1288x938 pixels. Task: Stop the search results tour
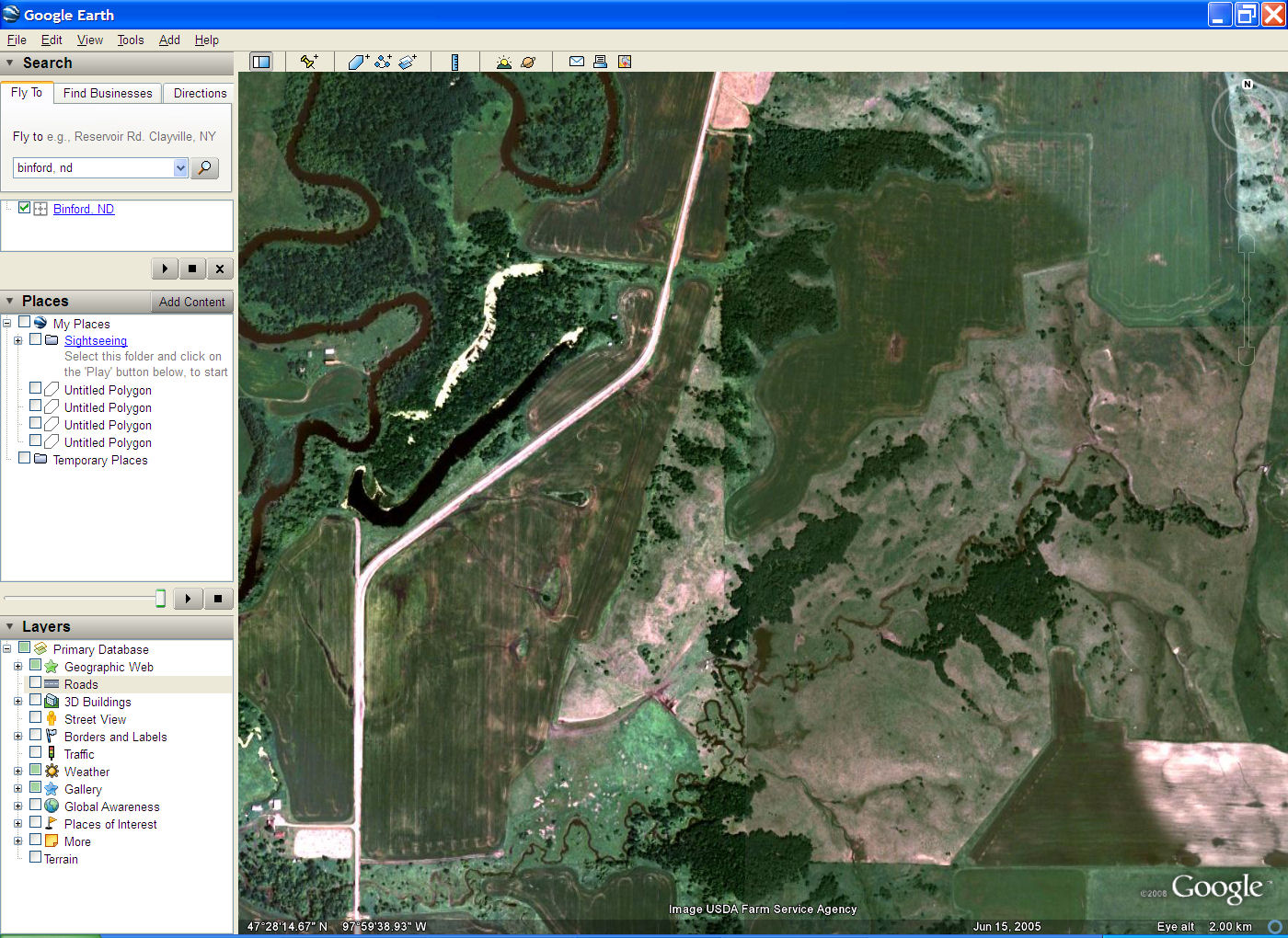point(191,269)
